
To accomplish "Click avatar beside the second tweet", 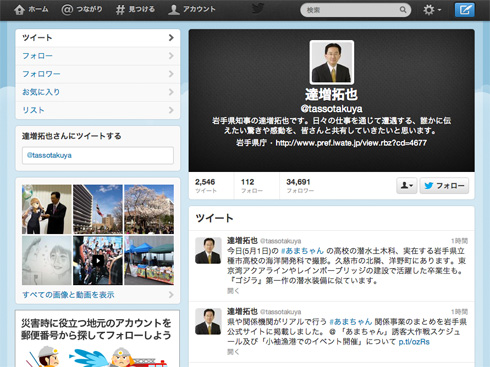I will [x=208, y=322].
